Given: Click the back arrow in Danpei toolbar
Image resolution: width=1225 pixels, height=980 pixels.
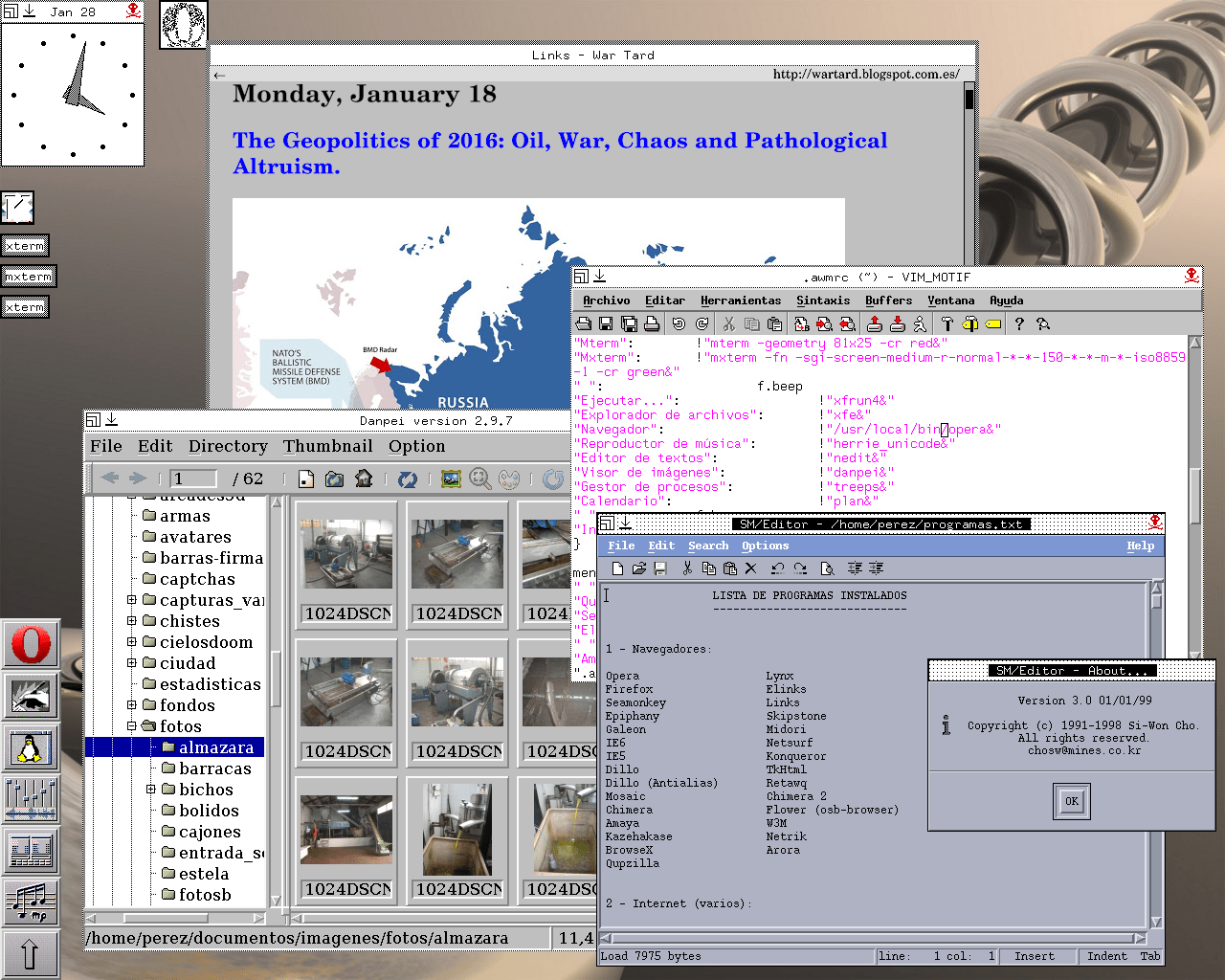Looking at the screenshot, I should point(110,479).
